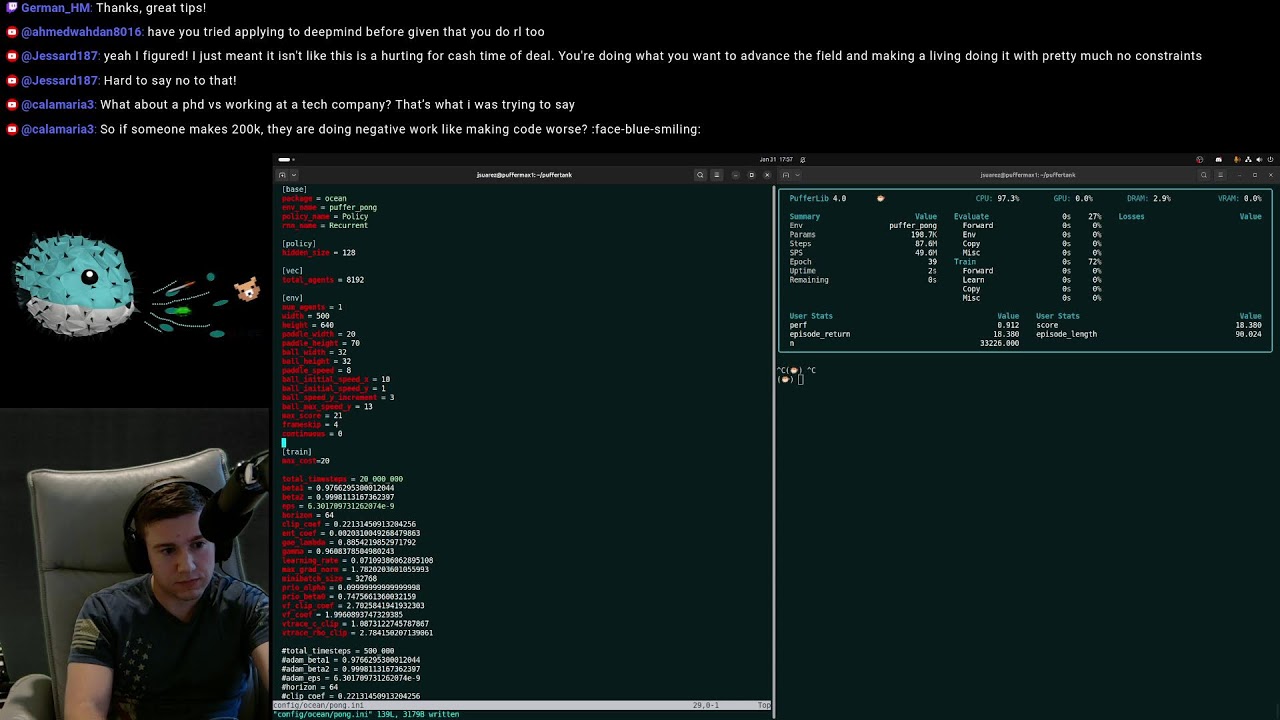Click @calamaria3 name on 'What about a phd' message
Viewport: 1280px width, 720px height.
pos(58,104)
